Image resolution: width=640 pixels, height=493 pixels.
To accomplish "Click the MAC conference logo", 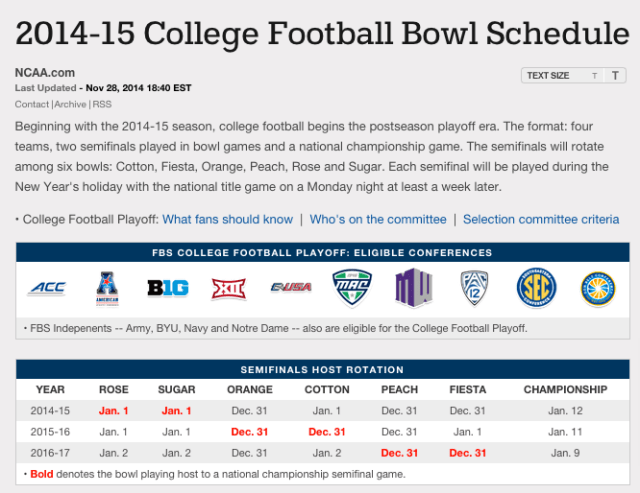I will [x=352, y=288].
